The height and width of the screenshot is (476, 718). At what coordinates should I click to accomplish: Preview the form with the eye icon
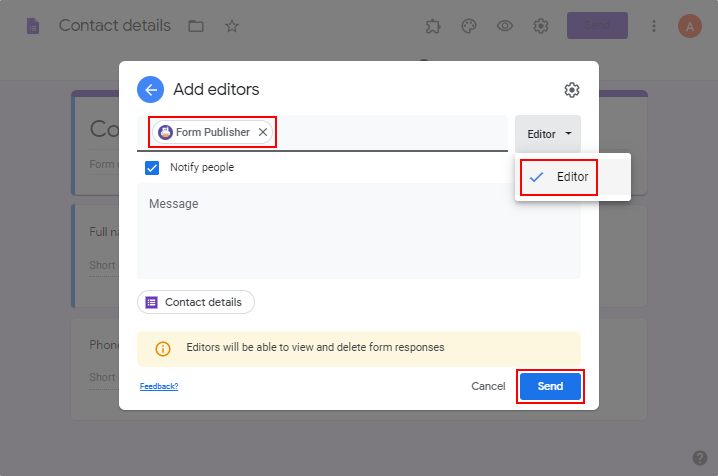[x=505, y=26]
